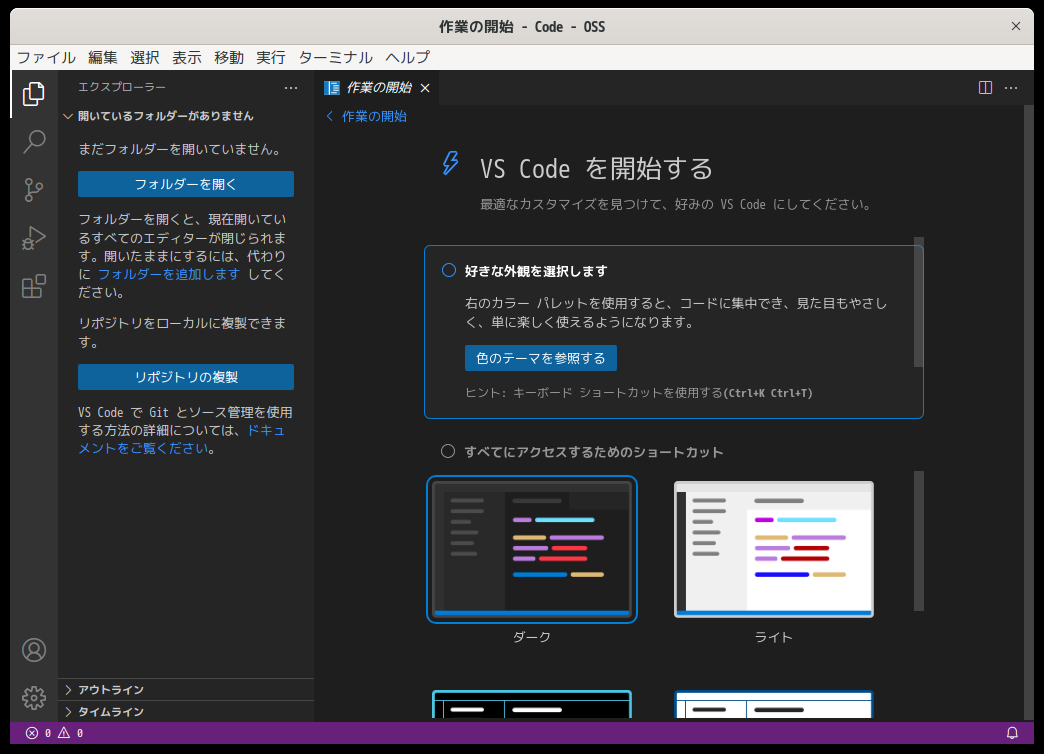Open the Manage gear icon

(34, 698)
